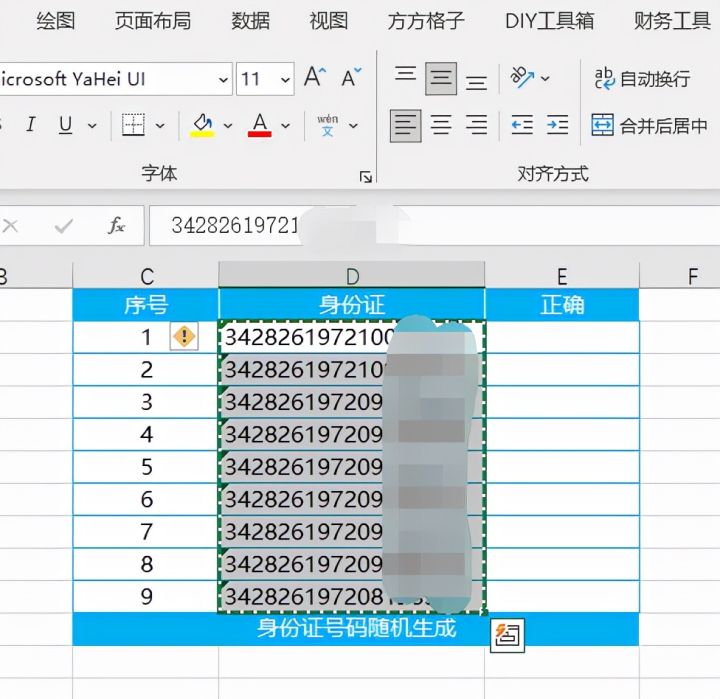
Task: Decrease indent icon
Action: coord(522,125)
